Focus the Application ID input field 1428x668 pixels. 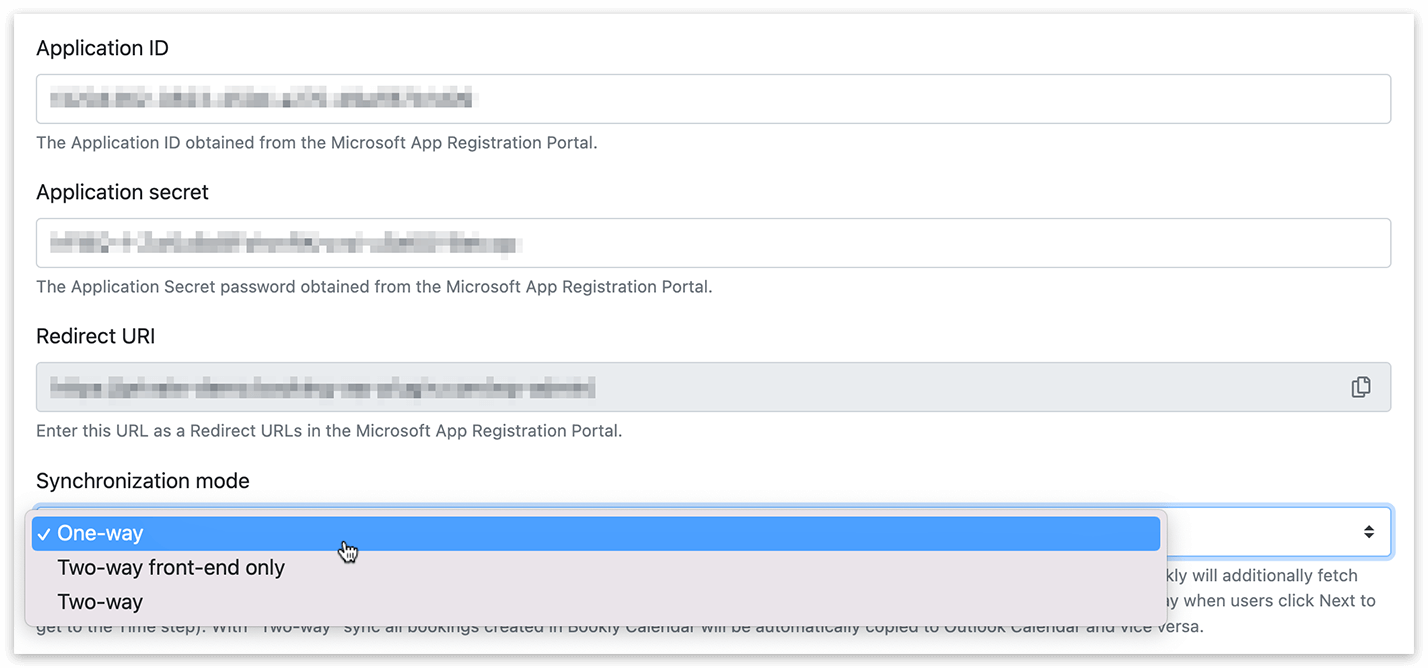click(x=713, y=99)
